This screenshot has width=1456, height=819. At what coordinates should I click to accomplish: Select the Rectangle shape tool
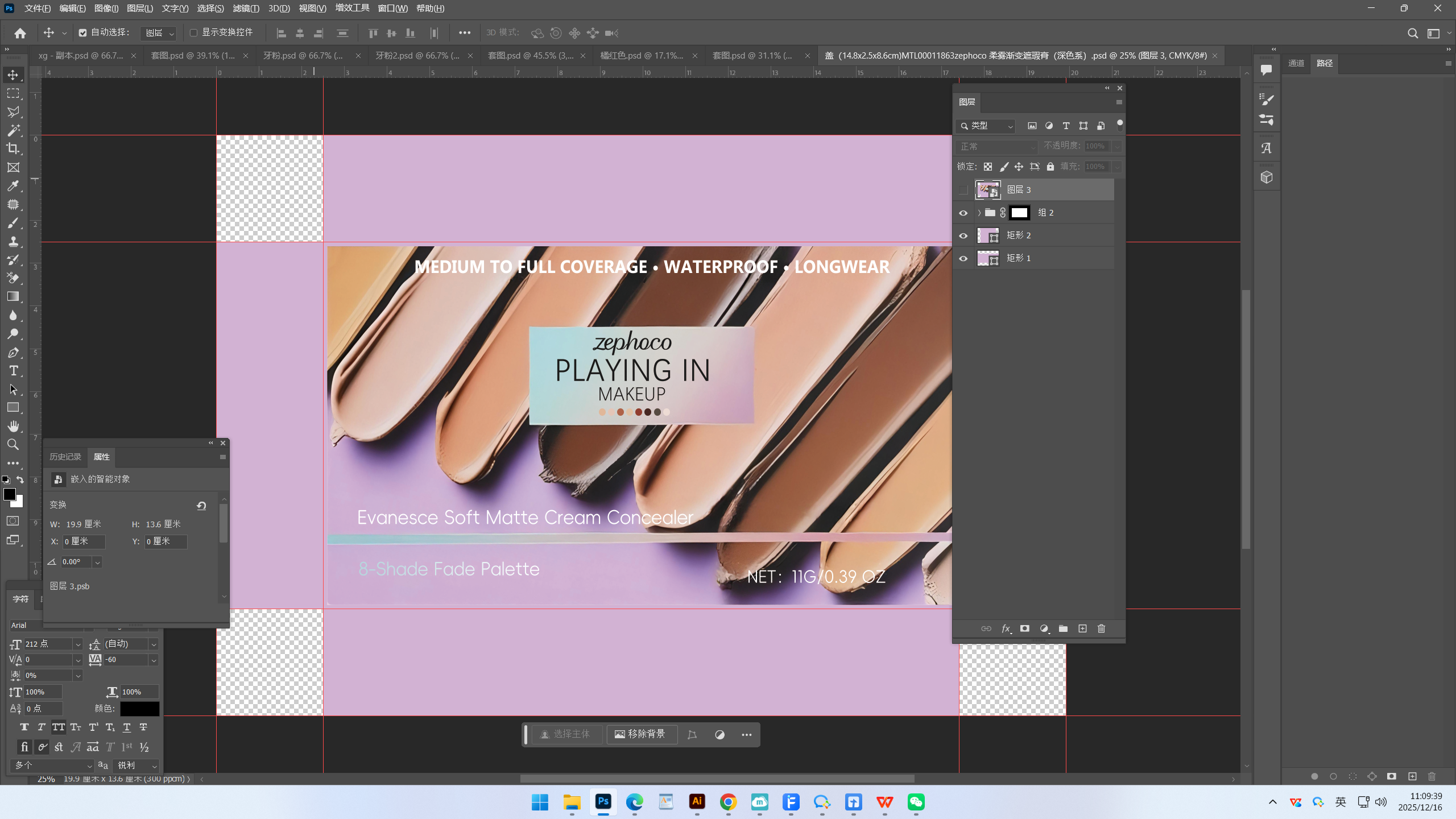[13, 408]
